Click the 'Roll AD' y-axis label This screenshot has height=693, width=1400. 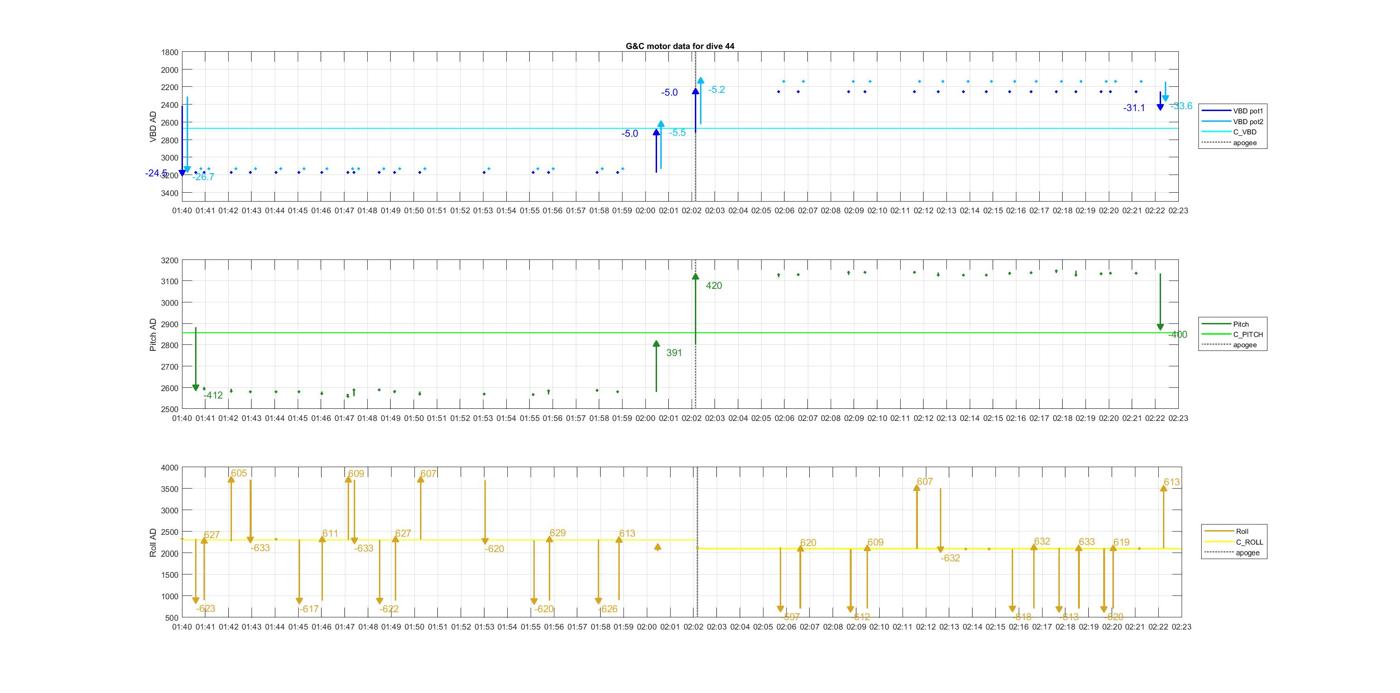pos(154,543)
